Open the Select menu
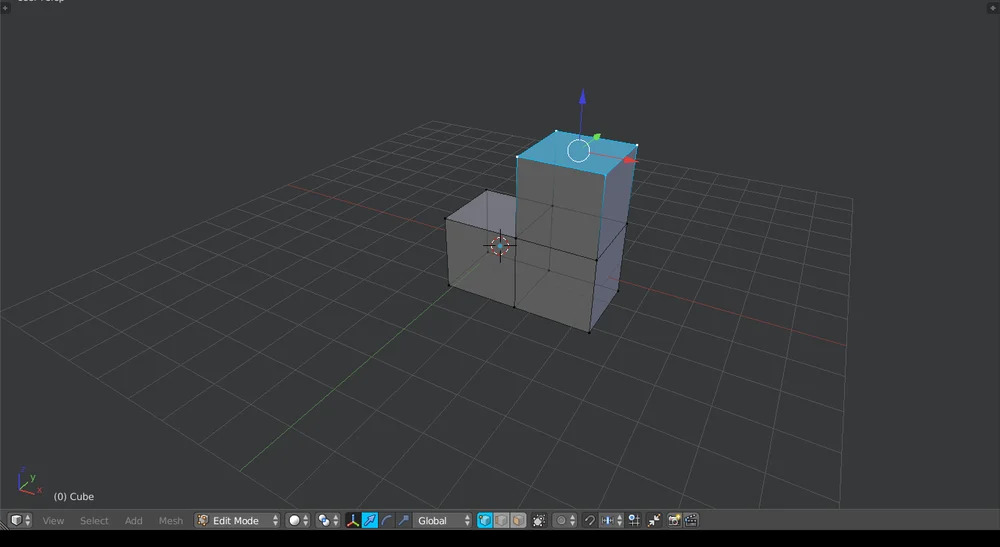 coord(94,521)
